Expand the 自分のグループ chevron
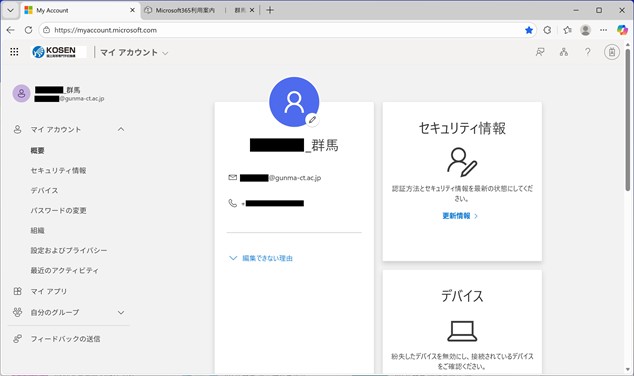Screen dimensions: 634x376 [121, 313]
